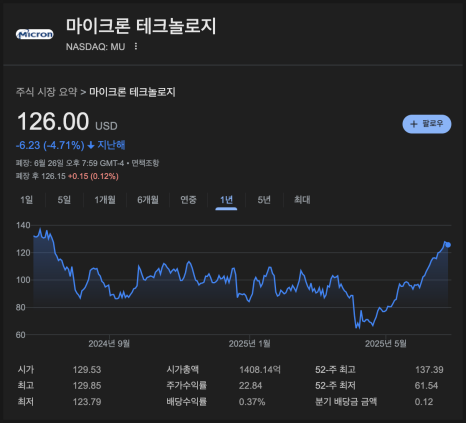Screen dimensions: 466x423
Task: Switch to the 1개월 chart range tab
Action: click(105, 200)
